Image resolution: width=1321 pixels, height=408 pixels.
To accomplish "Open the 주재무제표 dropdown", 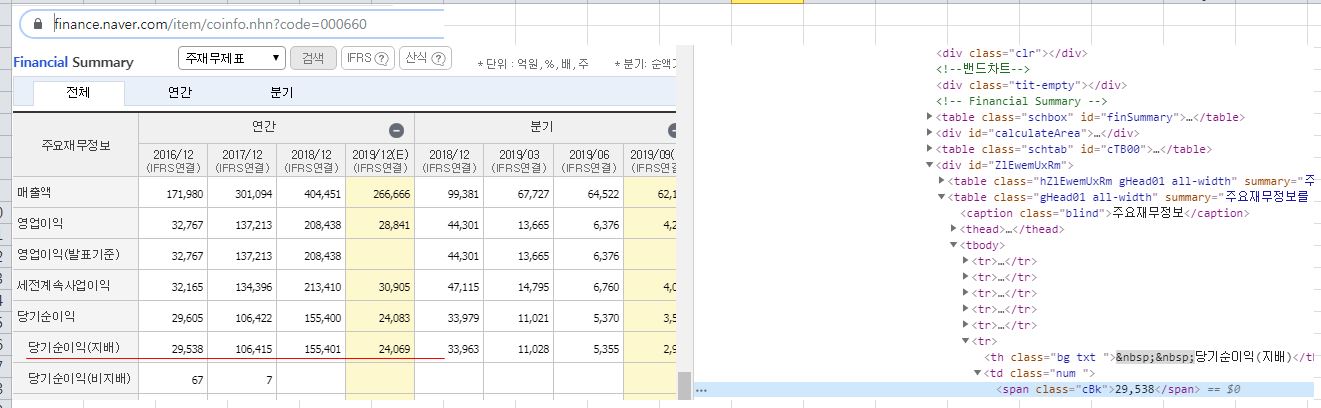I will click(232, 58).
